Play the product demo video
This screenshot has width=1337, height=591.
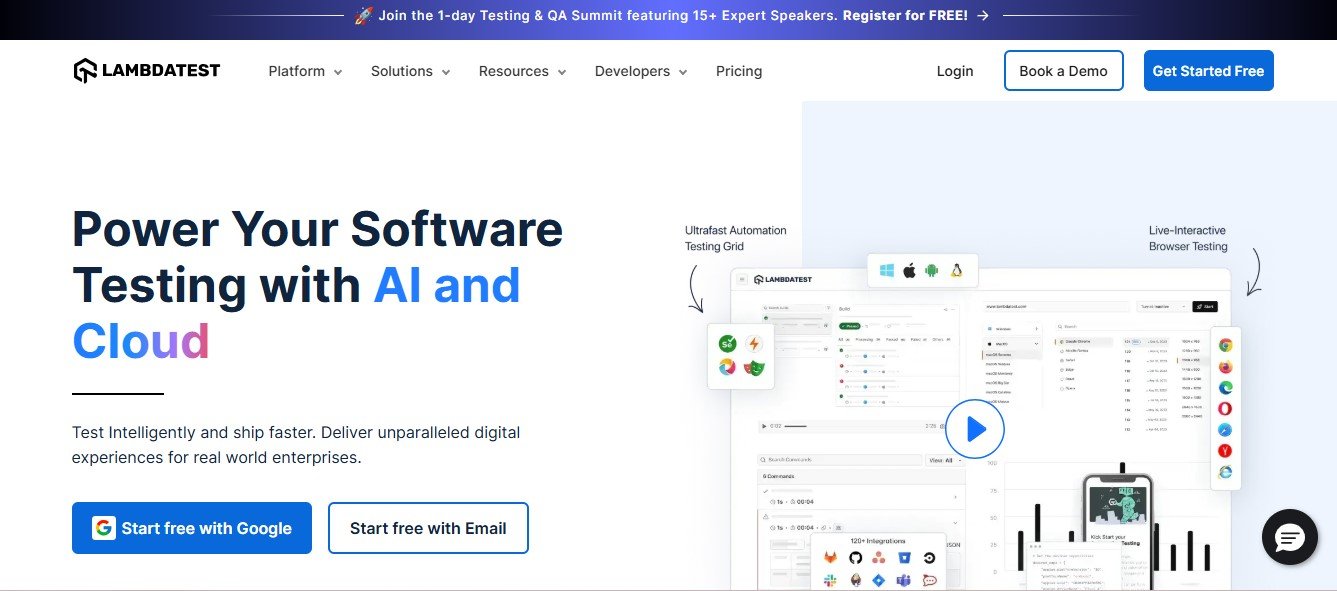coord(975,428)
